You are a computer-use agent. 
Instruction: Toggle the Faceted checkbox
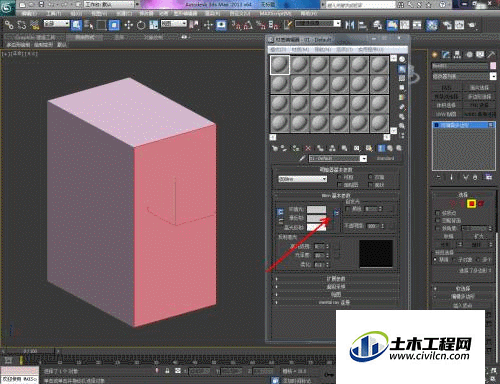point(370,185)
